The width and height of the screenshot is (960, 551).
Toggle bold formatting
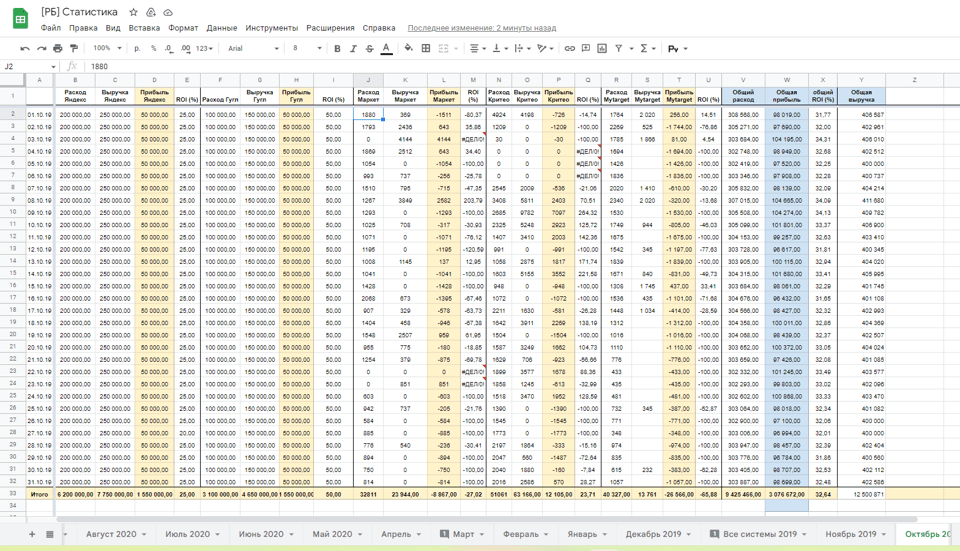(x=337, y=48)
